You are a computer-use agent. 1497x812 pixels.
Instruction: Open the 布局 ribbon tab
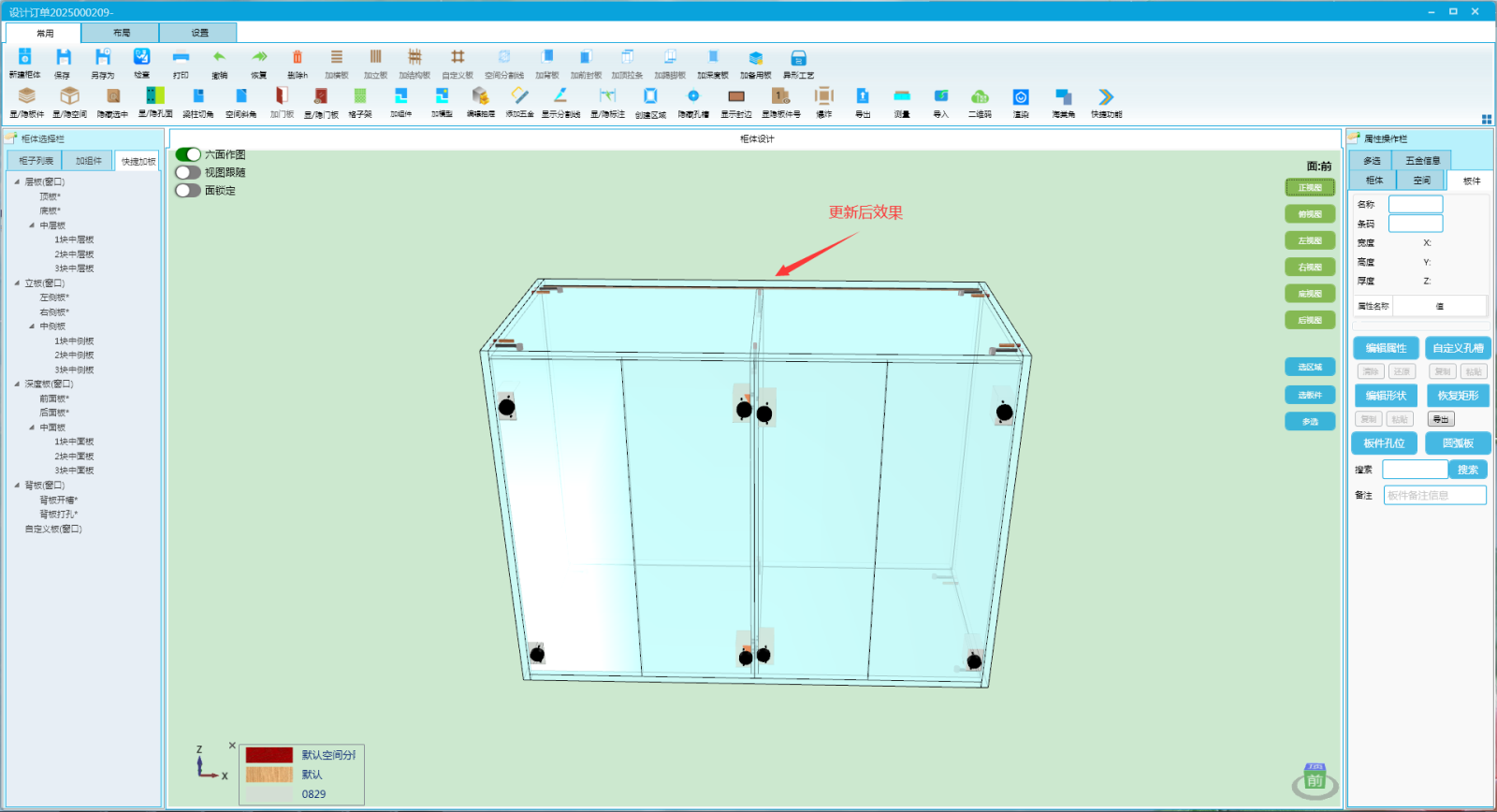[121, 33]
